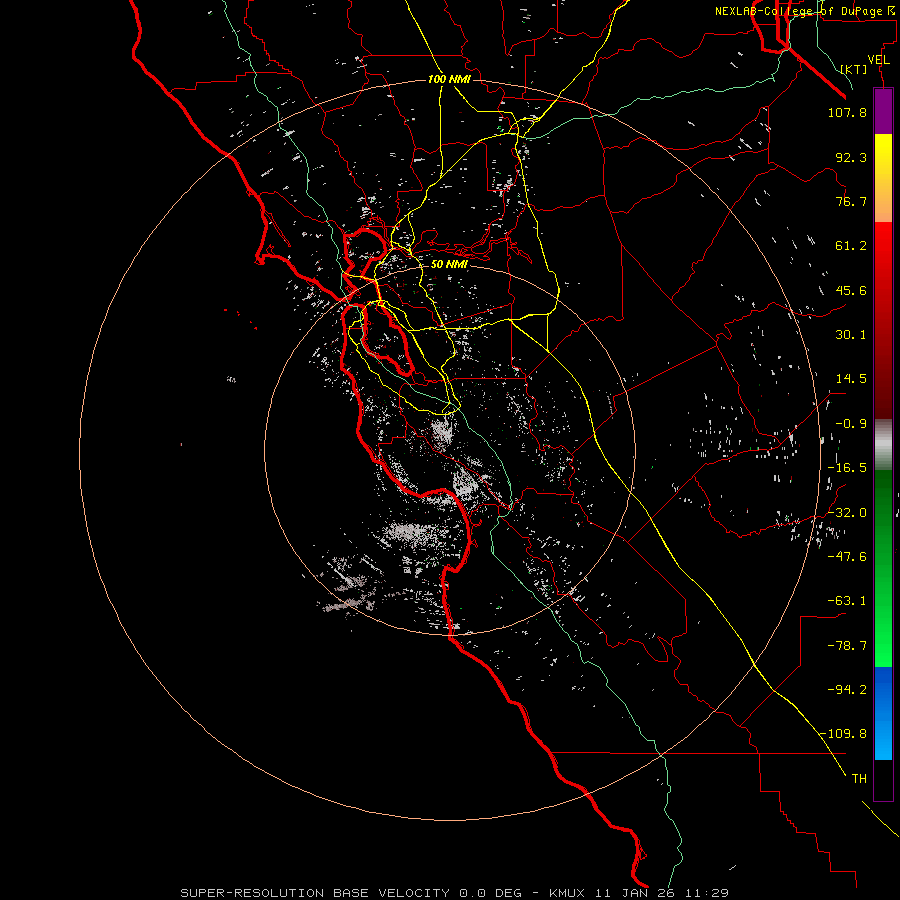
Task: Click the 30.1 velocity scale value
Action: [x=851, y=335]
